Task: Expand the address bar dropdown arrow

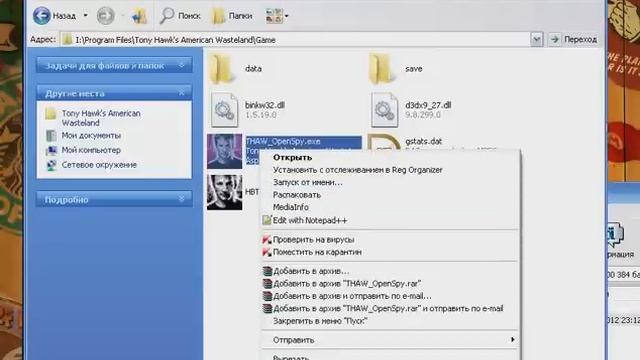Action: click(x=536, y=40)
